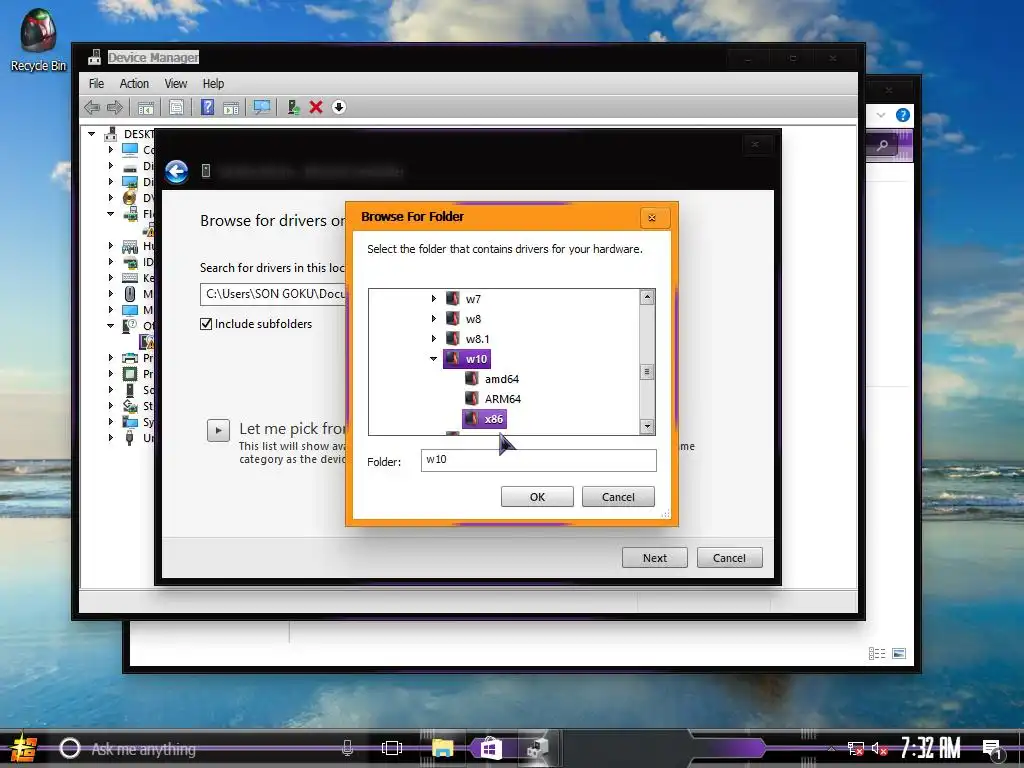The image size is (1024, 768).
Task: Click the scroll up arrow in folder tree
Action: click(647, 297)
